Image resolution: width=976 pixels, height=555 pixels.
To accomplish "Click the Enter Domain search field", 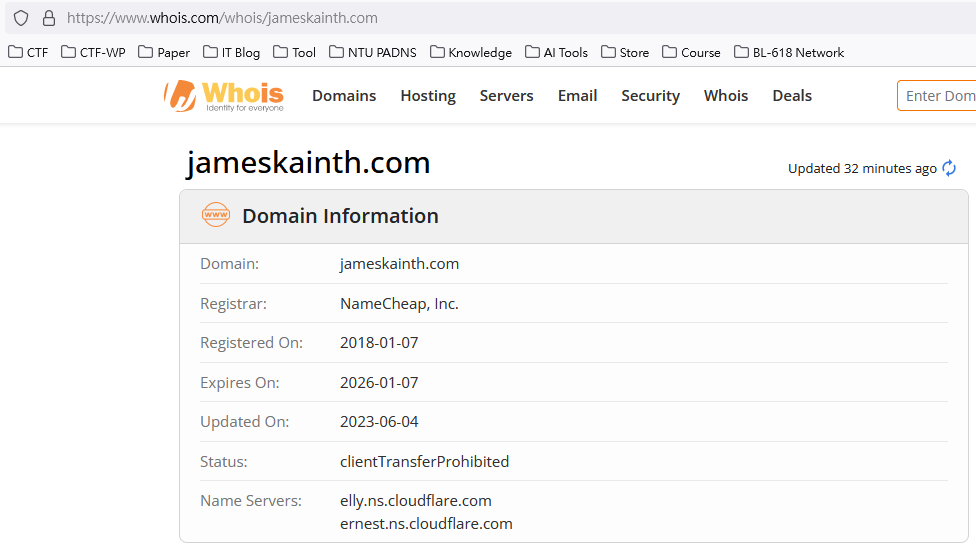I will tap(937, 96).
